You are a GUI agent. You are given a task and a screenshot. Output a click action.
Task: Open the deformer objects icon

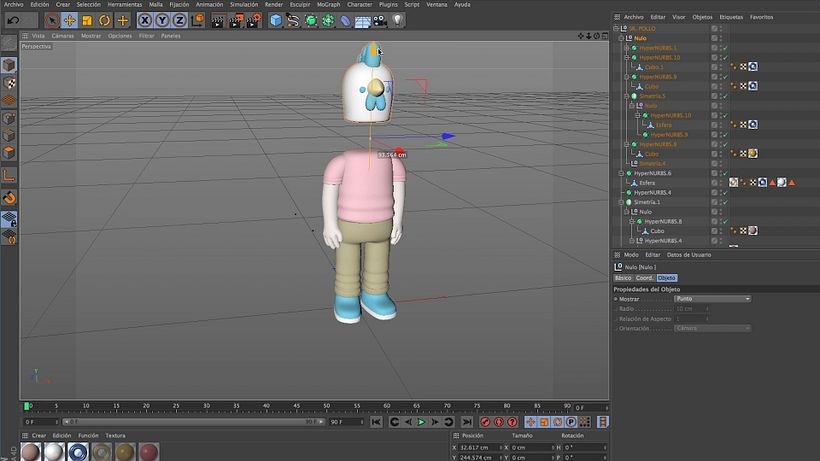[346, 20]
